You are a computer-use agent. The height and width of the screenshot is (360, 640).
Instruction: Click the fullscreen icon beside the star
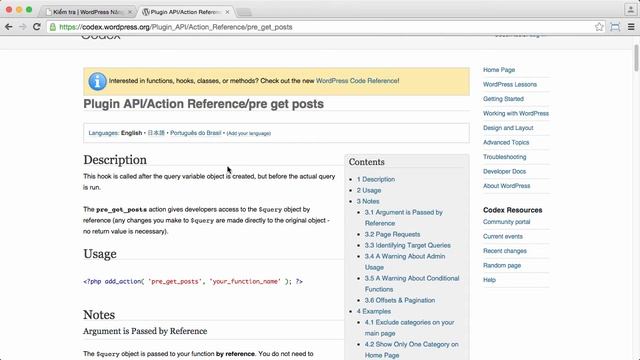click(x=615, y=27)
